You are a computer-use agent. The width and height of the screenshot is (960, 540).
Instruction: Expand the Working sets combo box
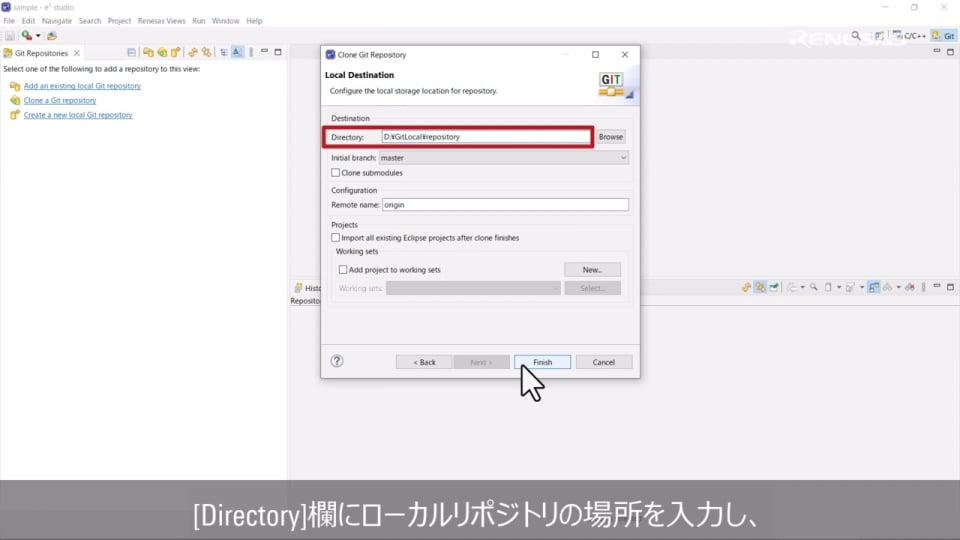click(x=473, y=288)
